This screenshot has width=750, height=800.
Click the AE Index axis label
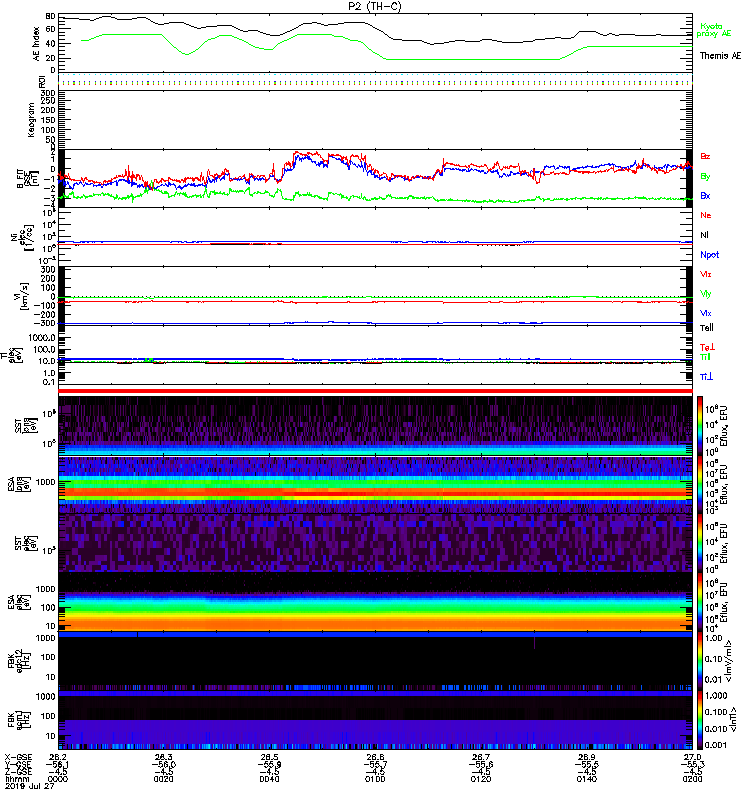coord(37,42)
